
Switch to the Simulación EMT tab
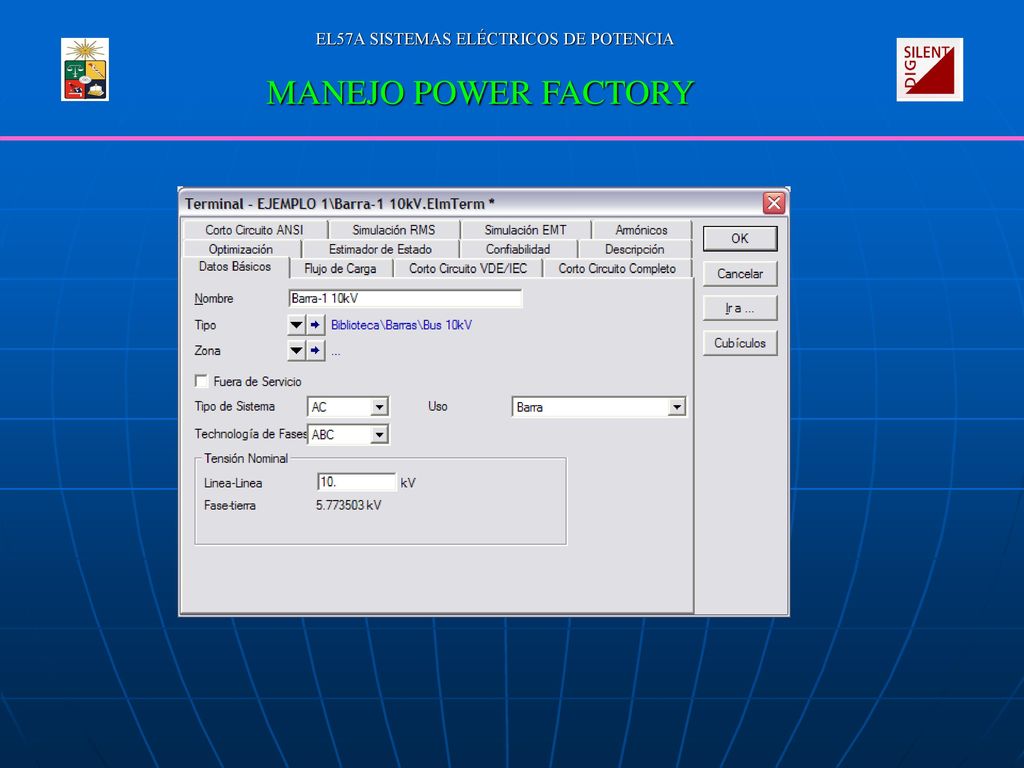point(526,230)
